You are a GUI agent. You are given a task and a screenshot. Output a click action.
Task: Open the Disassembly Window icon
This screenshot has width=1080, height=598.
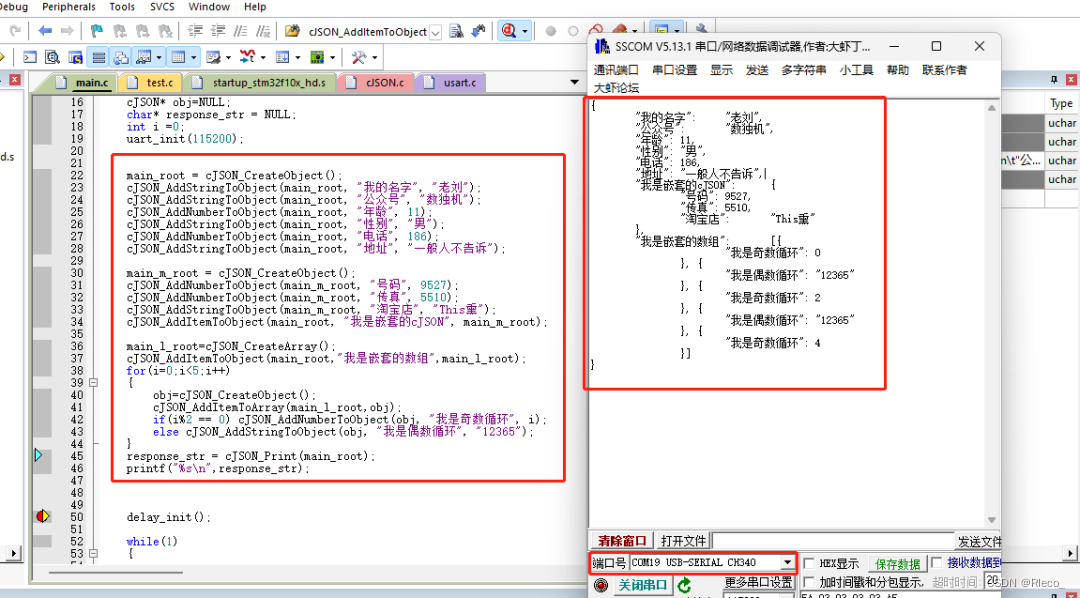pyautogui.click(x=52, y=57)
